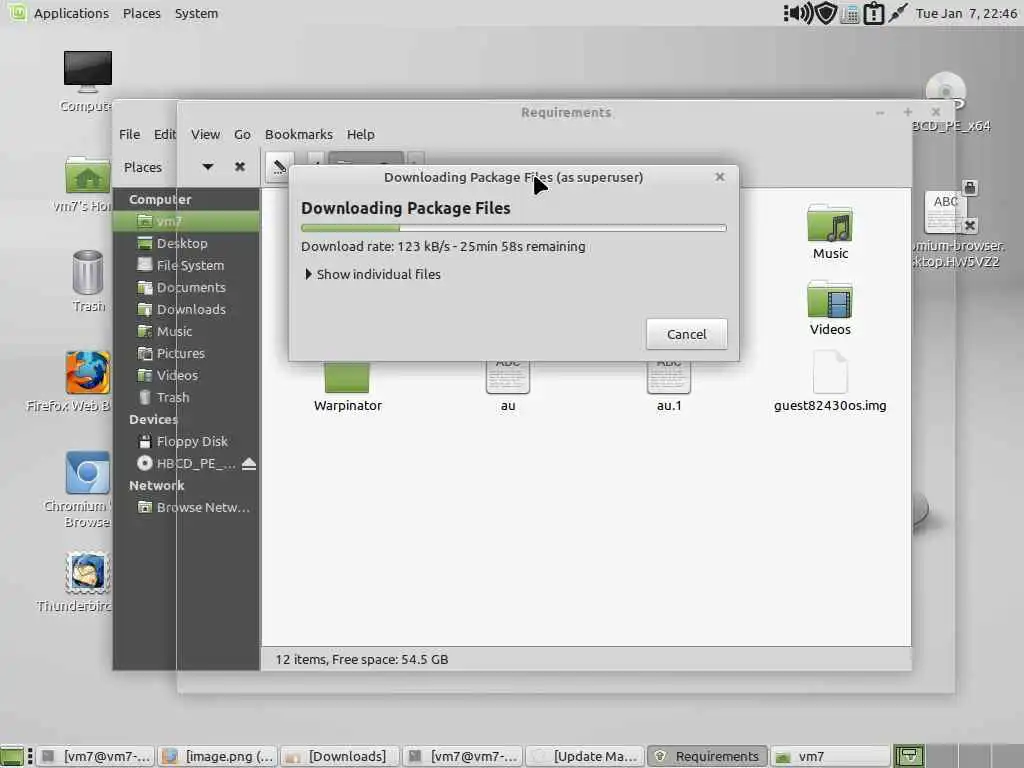This screenshot has height=768, width=1024.
Task: Open Videos from the sidebar
Action: (x=186, y=375)
